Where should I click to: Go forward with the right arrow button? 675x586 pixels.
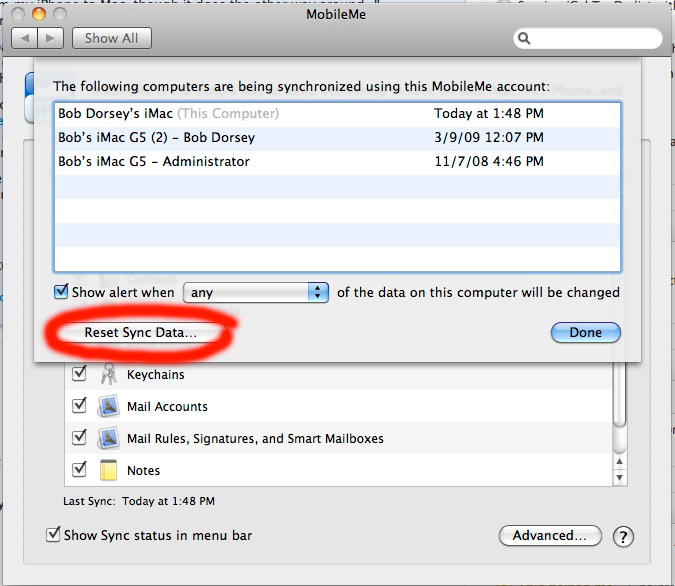51,38
